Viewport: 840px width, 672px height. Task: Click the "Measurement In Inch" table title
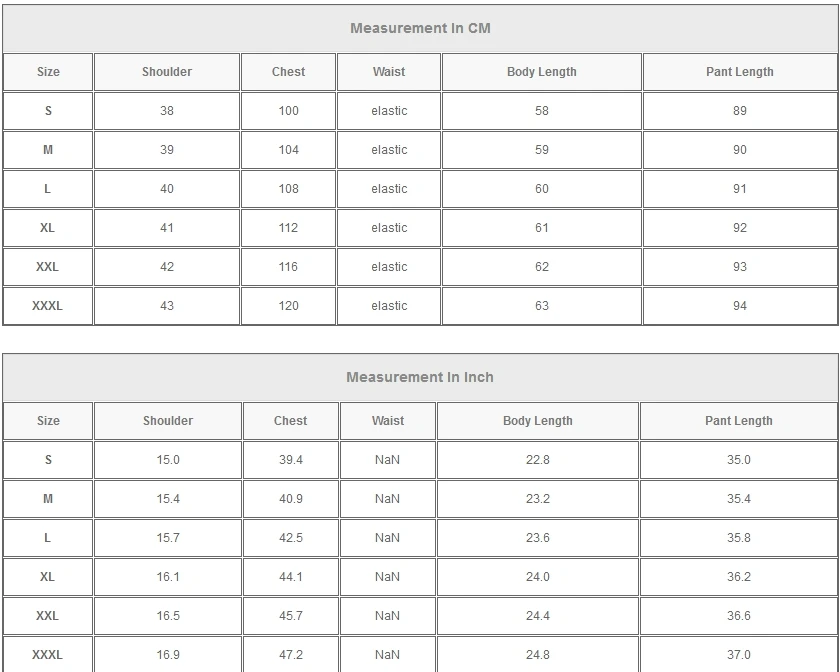click(x=420, y=377)
